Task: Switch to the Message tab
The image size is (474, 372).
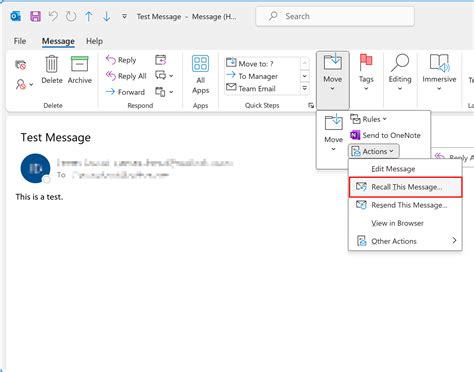Action: (x=58, y=41)
